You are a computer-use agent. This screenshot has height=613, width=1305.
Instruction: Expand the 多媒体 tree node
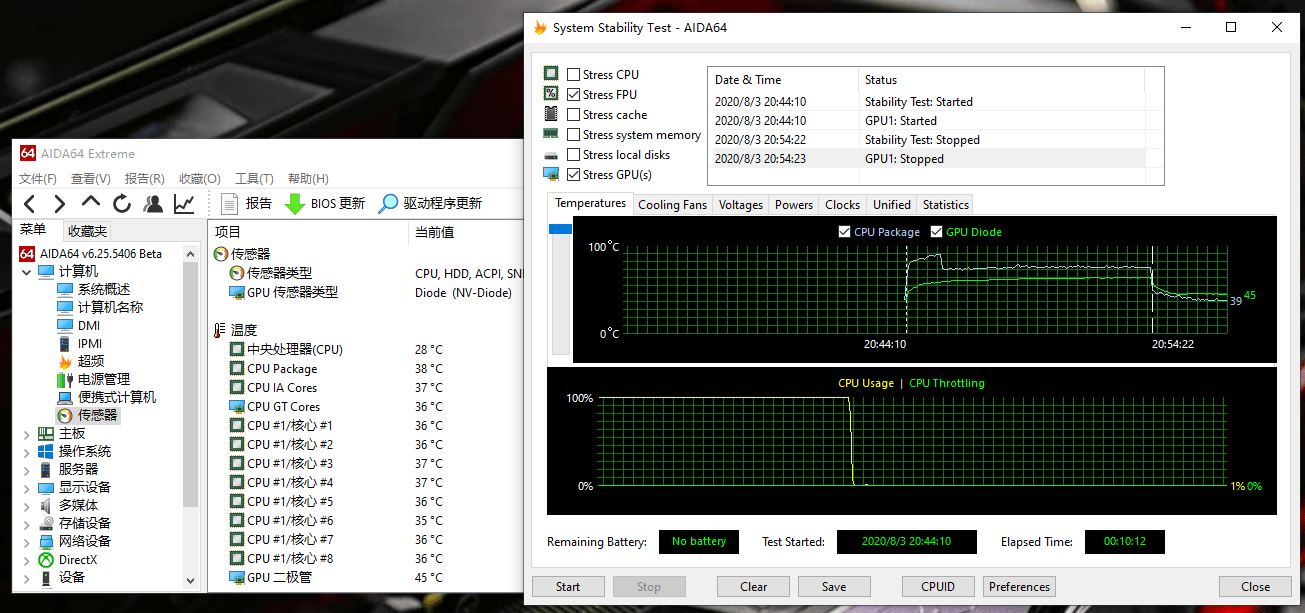(x=27, y=505)
